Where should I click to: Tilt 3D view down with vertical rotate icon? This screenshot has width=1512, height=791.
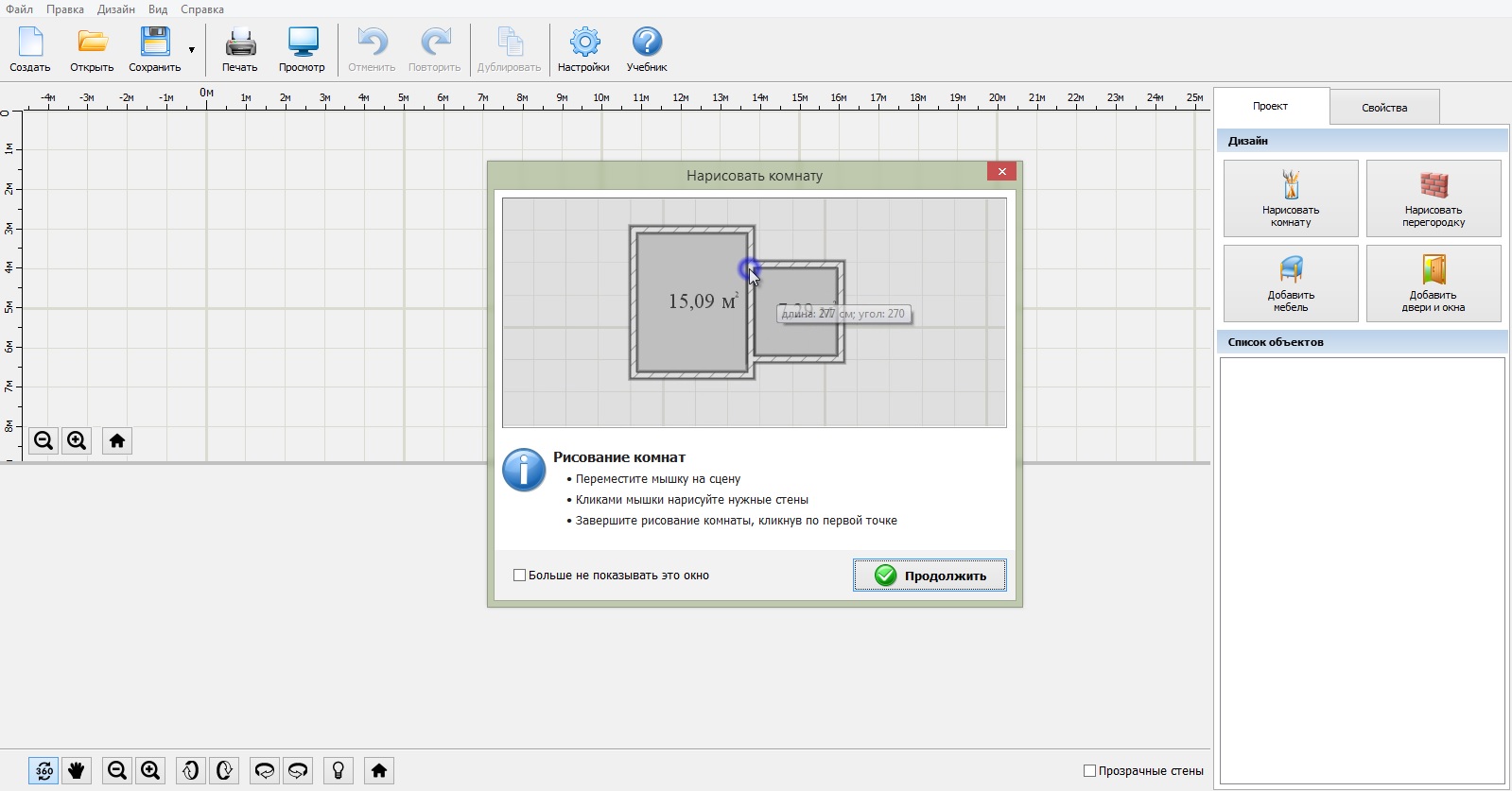[x=224, y=770]
